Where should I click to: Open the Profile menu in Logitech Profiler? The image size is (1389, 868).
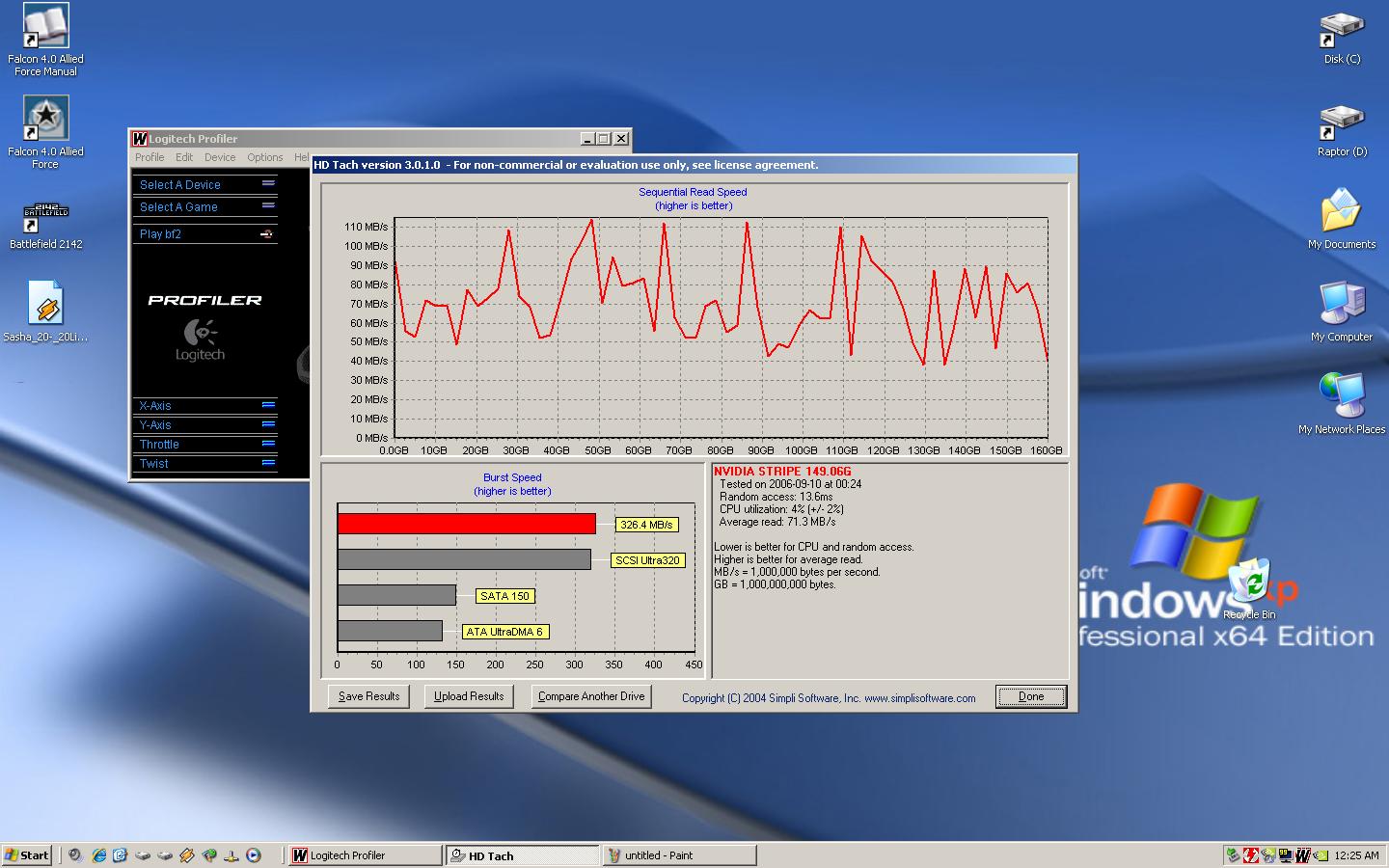click(150, 157)
